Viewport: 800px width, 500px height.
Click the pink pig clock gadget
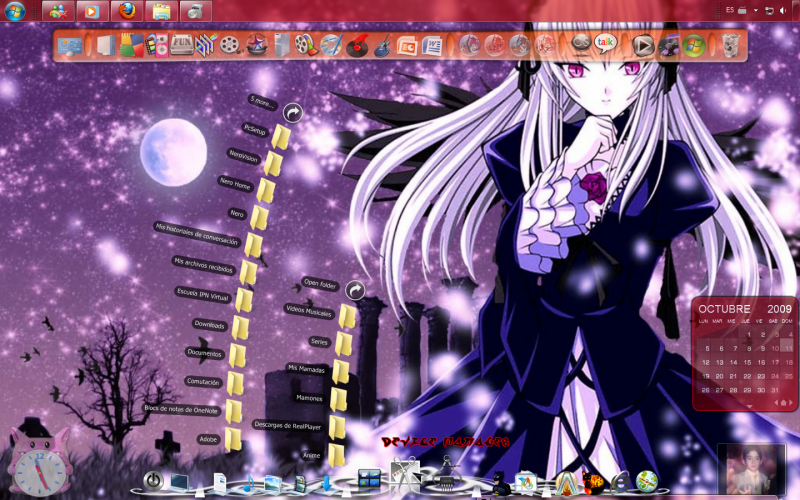(39, 462)
